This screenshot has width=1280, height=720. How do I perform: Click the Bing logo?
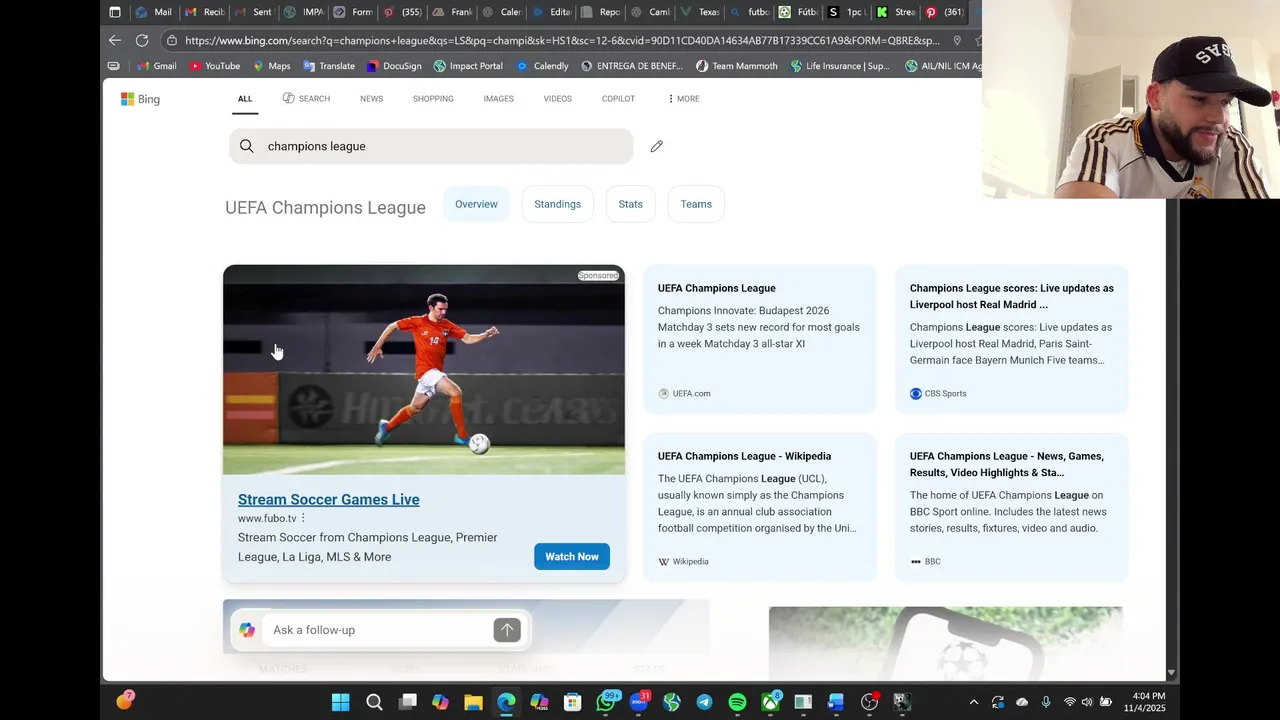(x=140, y=99)
